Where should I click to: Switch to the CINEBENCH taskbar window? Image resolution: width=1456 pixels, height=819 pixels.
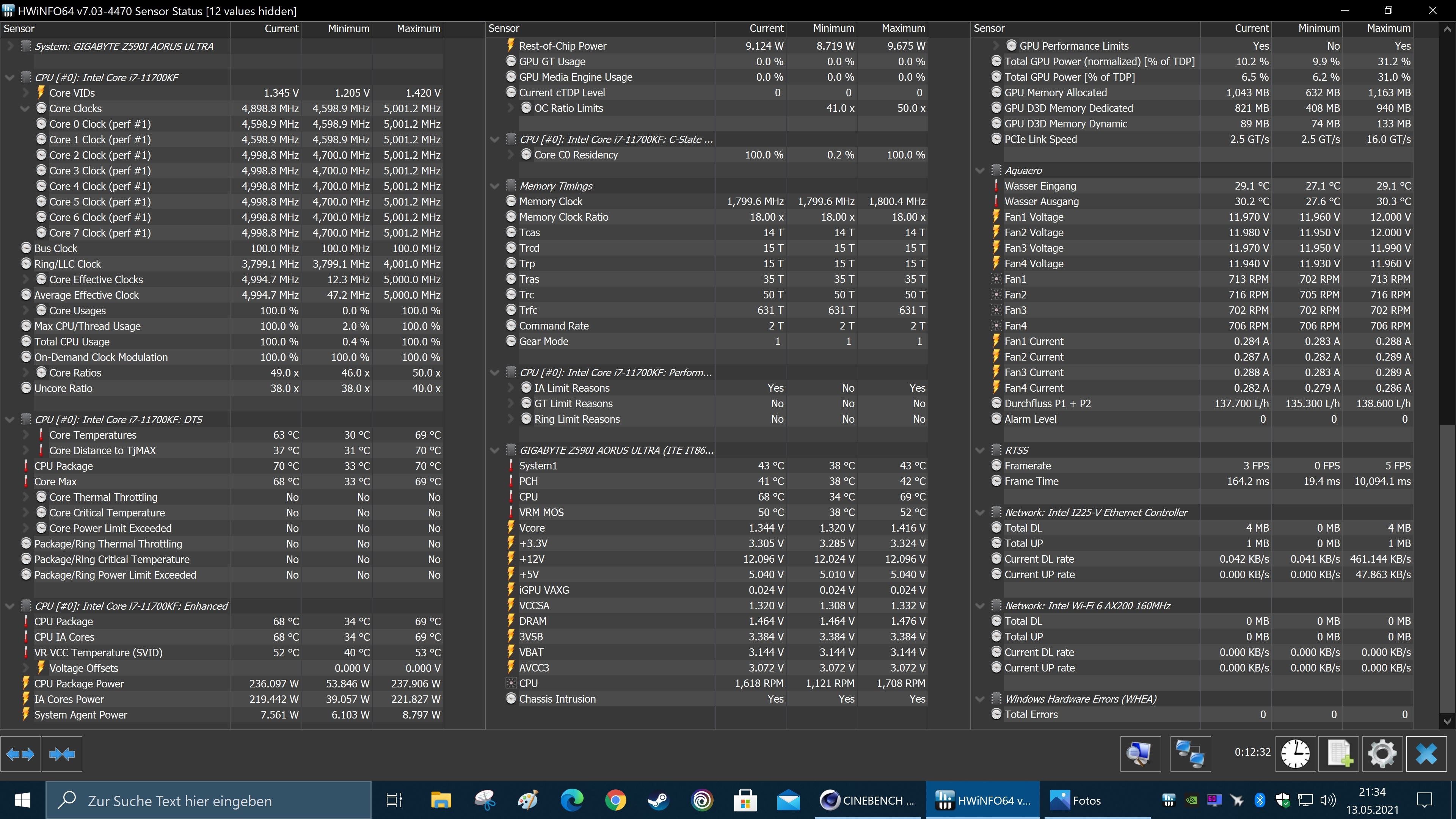pyautogui.click(x=868, y=800)
